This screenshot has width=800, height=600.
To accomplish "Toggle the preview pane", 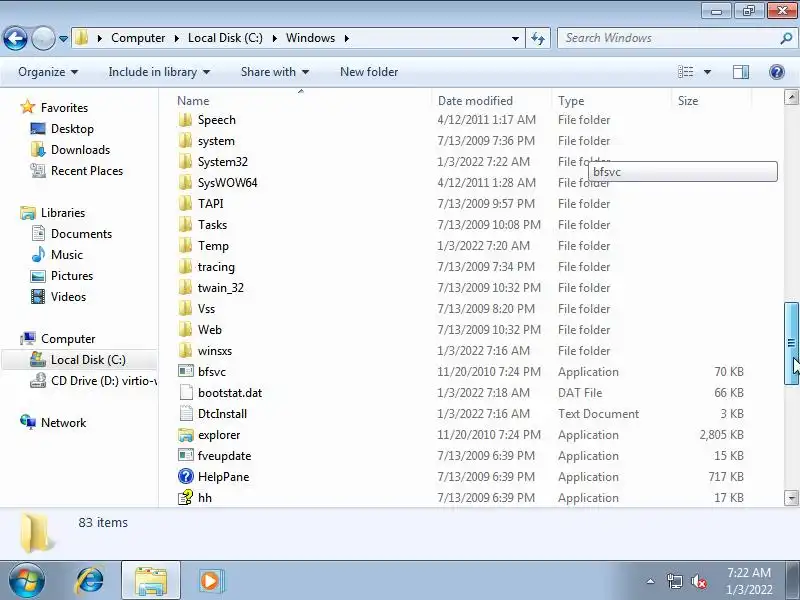I will [x=741, y=72].
